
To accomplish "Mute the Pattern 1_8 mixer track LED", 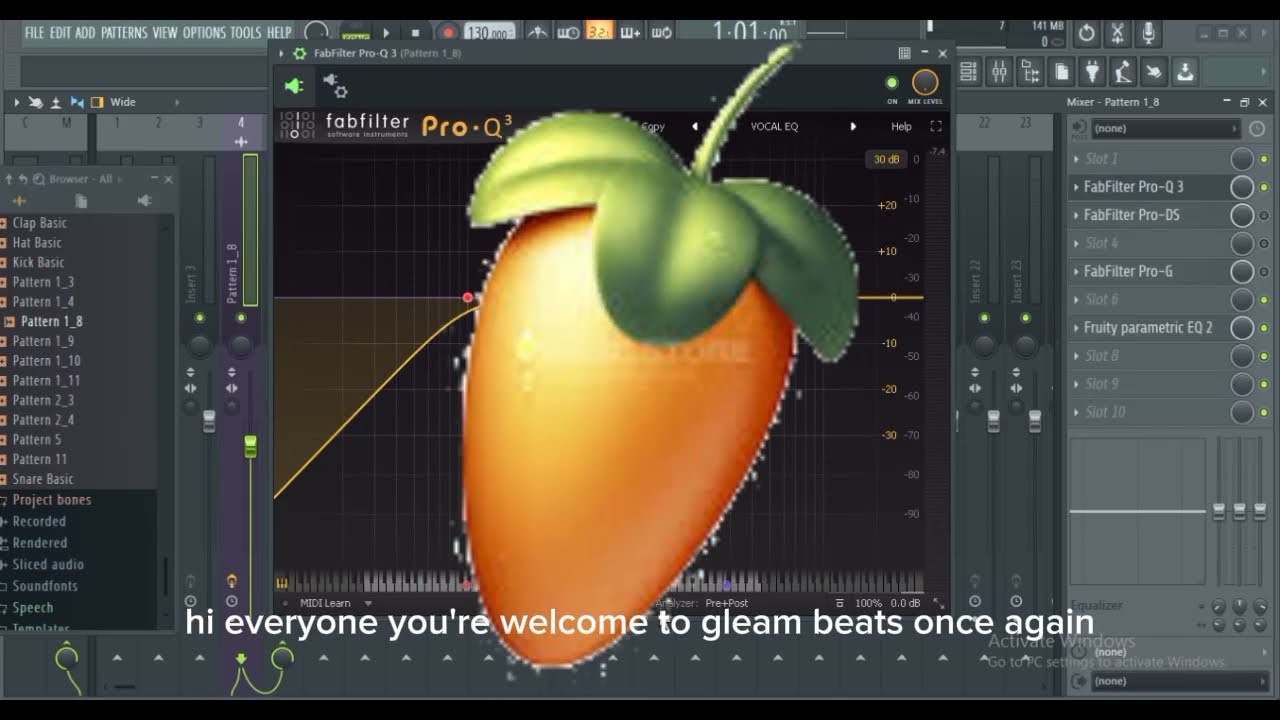I will click(240, 318).
